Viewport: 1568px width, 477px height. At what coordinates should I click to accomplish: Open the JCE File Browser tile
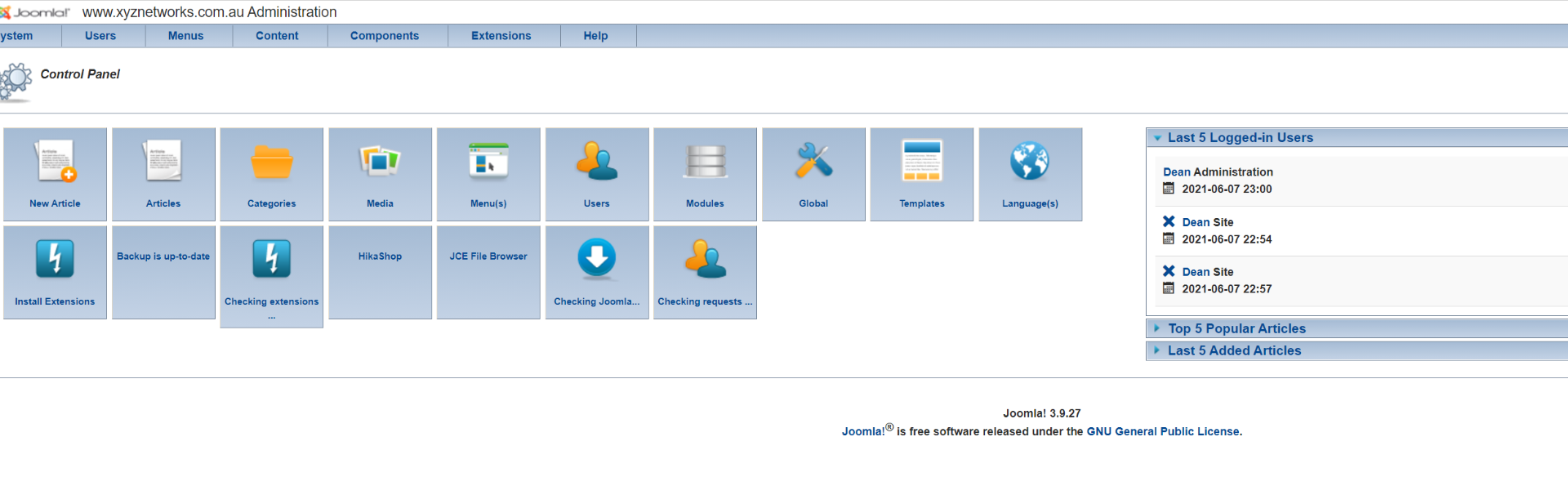click(488, 273)
